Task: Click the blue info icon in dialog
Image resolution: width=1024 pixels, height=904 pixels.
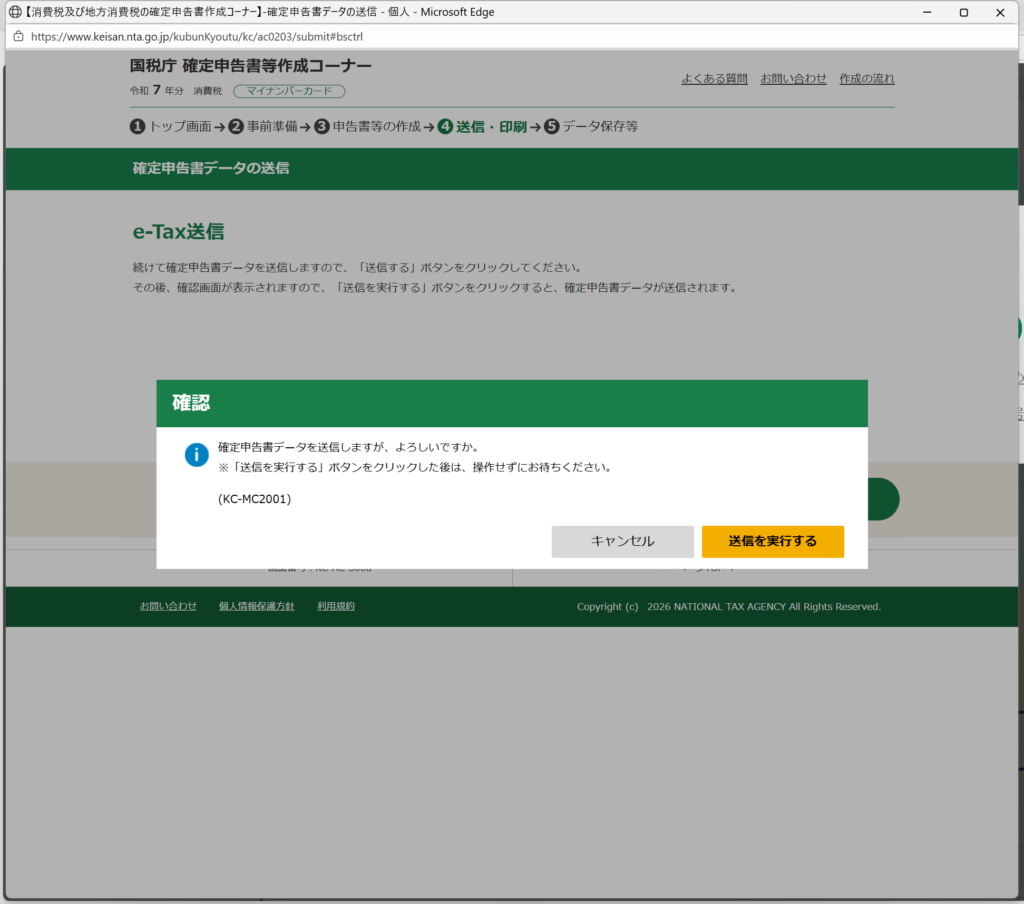Action: (x=197, y=455)
